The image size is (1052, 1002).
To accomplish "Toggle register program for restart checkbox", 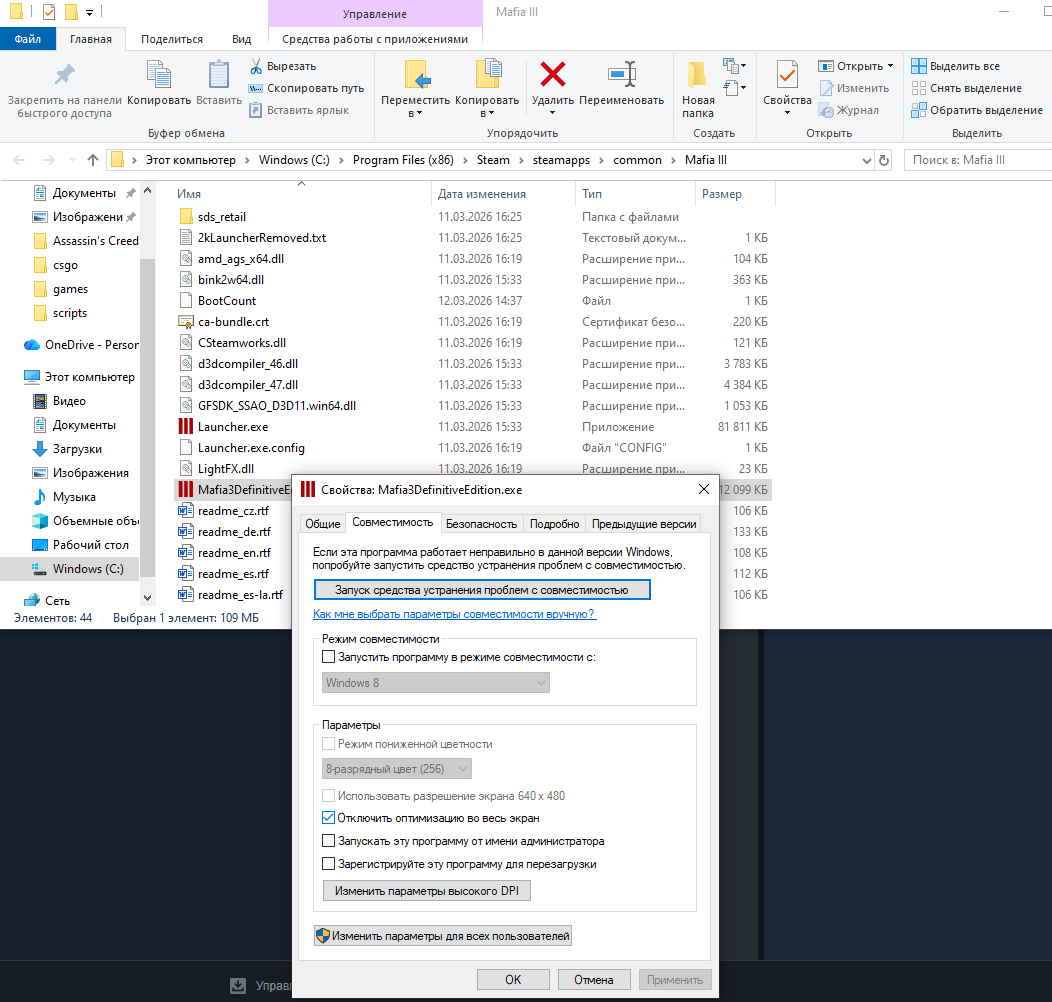I will pyautogui.click(x=328, y=864).
